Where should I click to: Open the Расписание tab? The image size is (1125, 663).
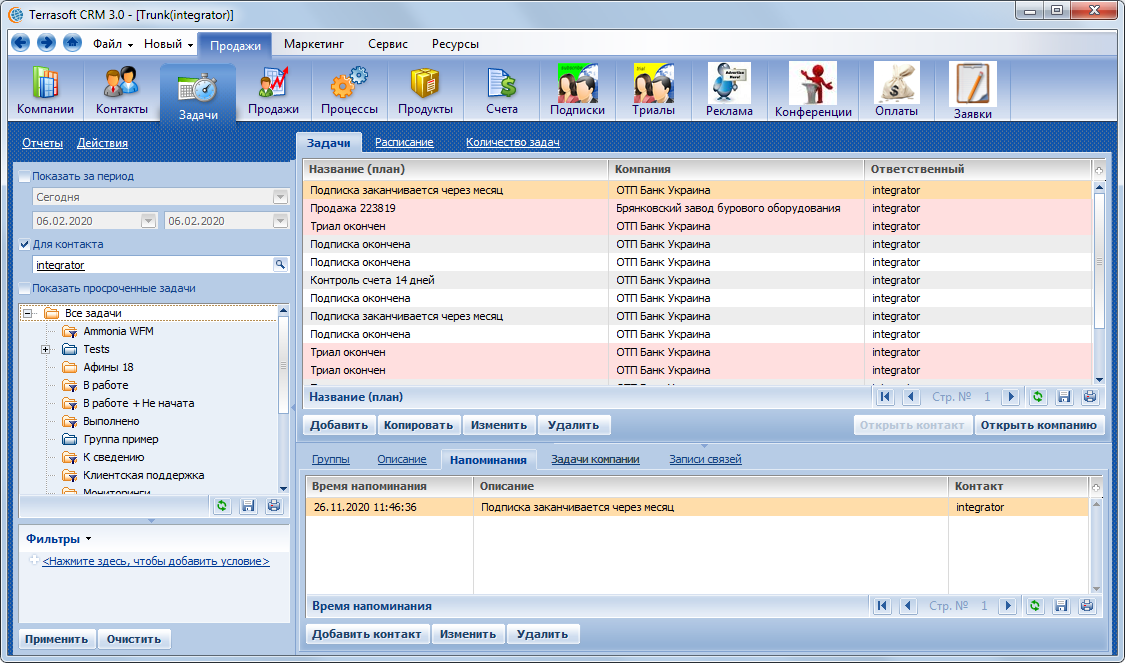click(404, 142)
